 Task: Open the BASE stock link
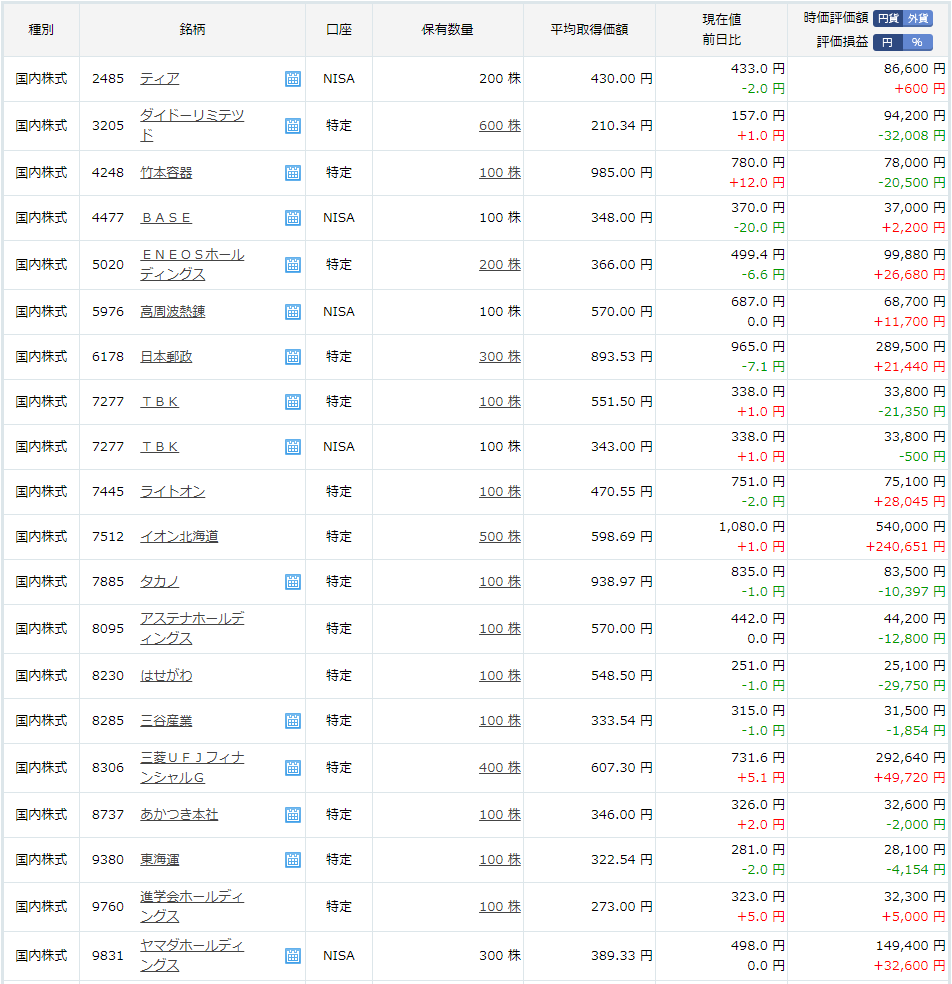pos(166,218)
